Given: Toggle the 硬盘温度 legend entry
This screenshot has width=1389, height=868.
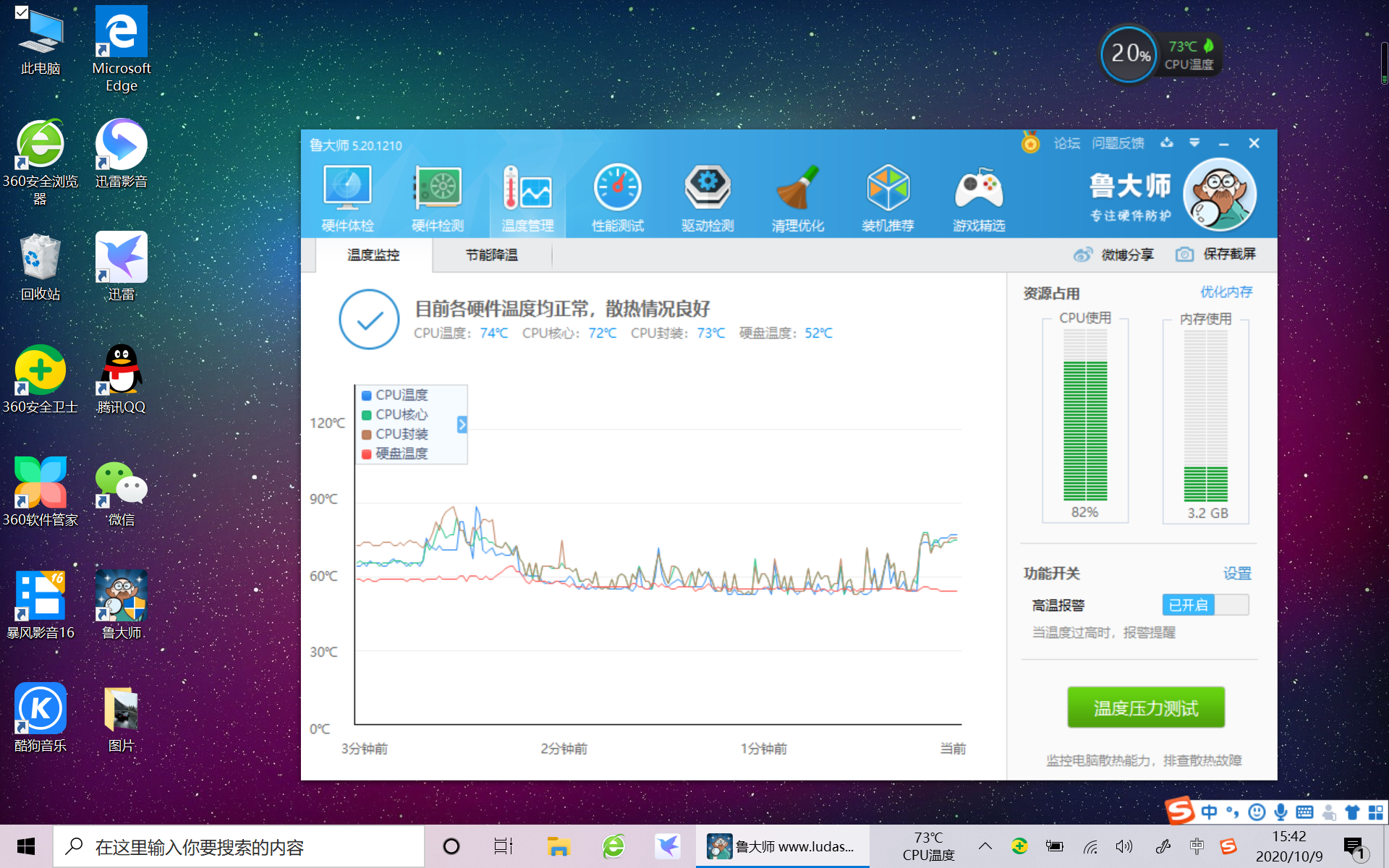Looking at the screenshot, I should [395, 454].
